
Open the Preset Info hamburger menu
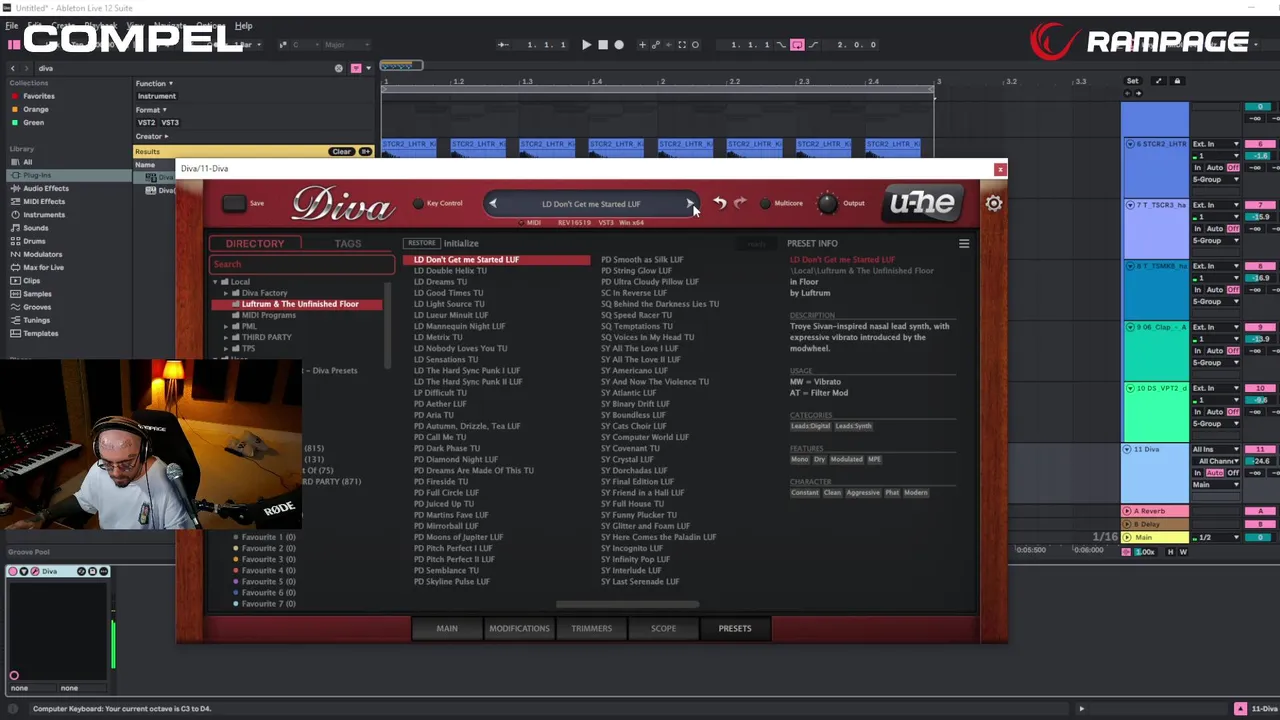tap(964, 243)
